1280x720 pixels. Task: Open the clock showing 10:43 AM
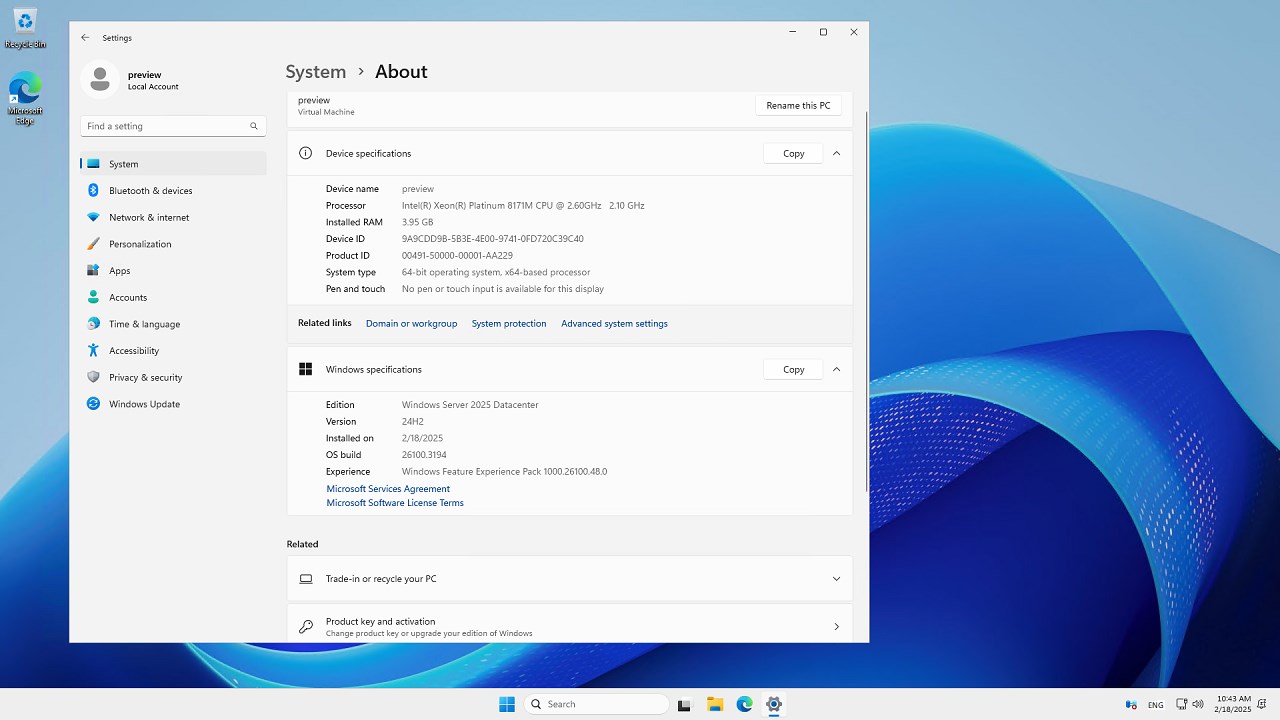pos(1233,704)
